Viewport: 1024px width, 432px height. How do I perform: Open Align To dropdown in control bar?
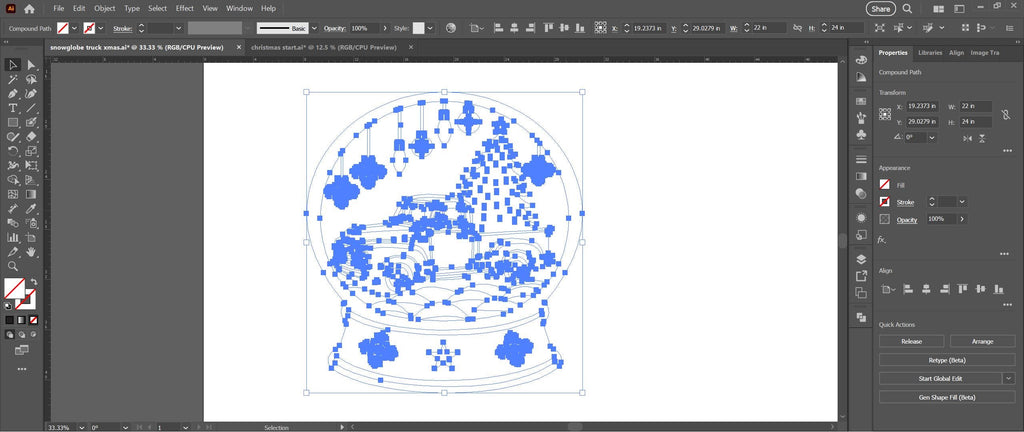[475, 28]
